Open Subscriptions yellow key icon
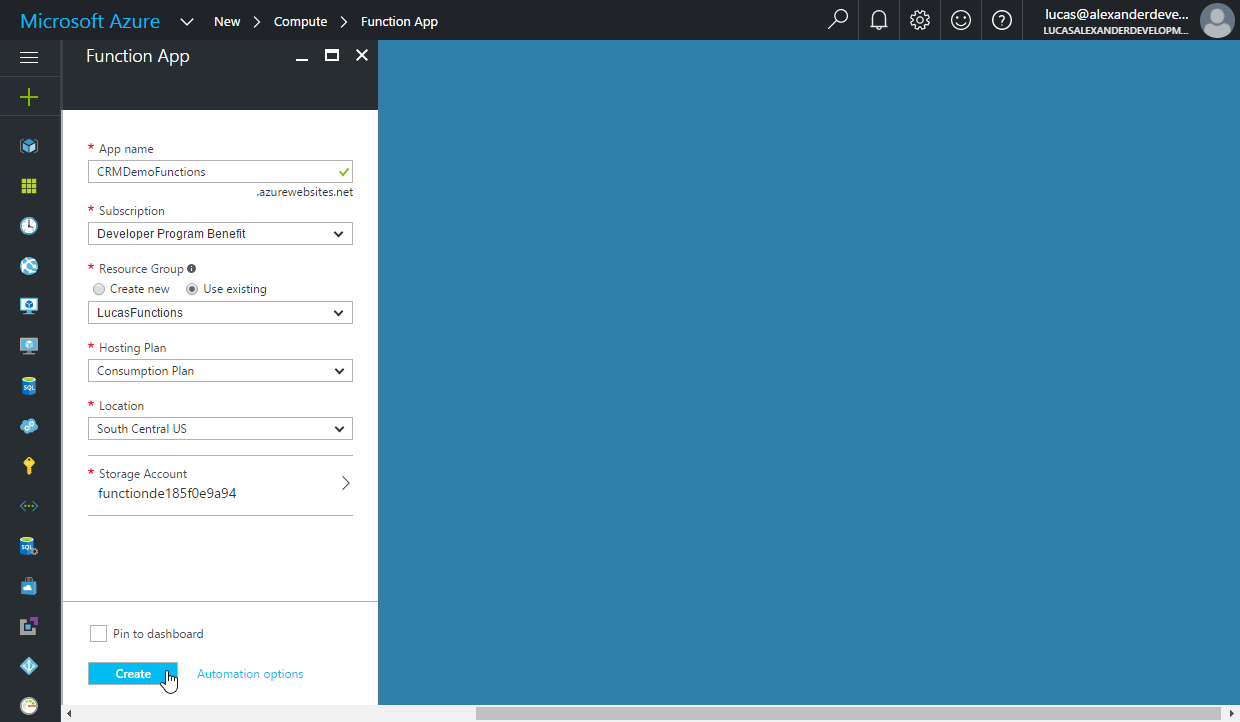Screen dimensions: 1240x722 click(x=29, y=466)
